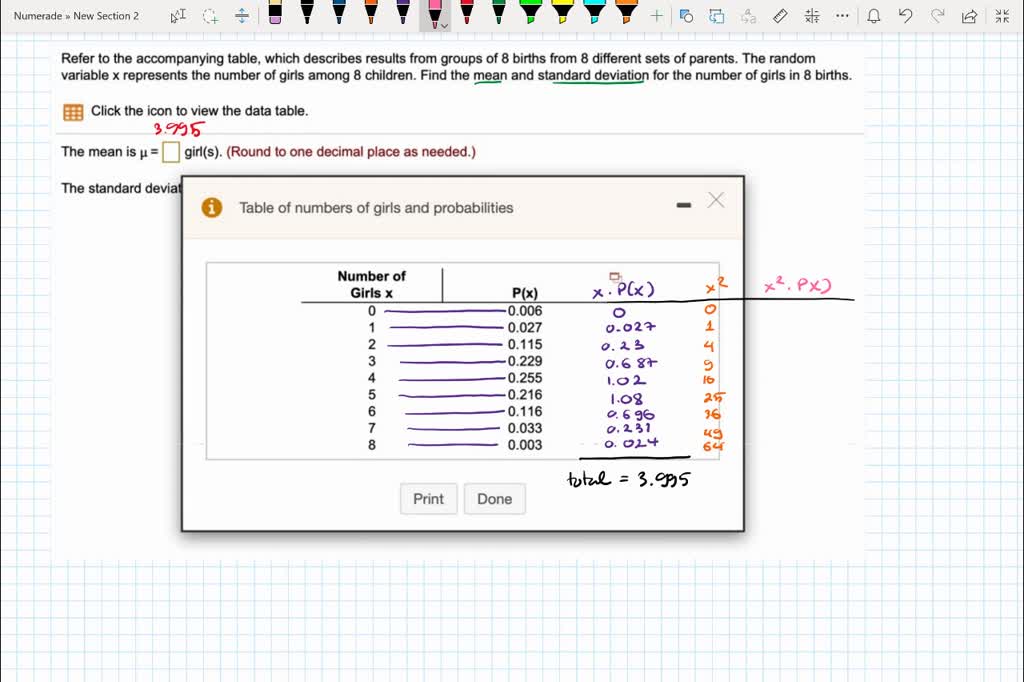
Task: Select the pencil tool with eraser tip
Action: (276, 15)
